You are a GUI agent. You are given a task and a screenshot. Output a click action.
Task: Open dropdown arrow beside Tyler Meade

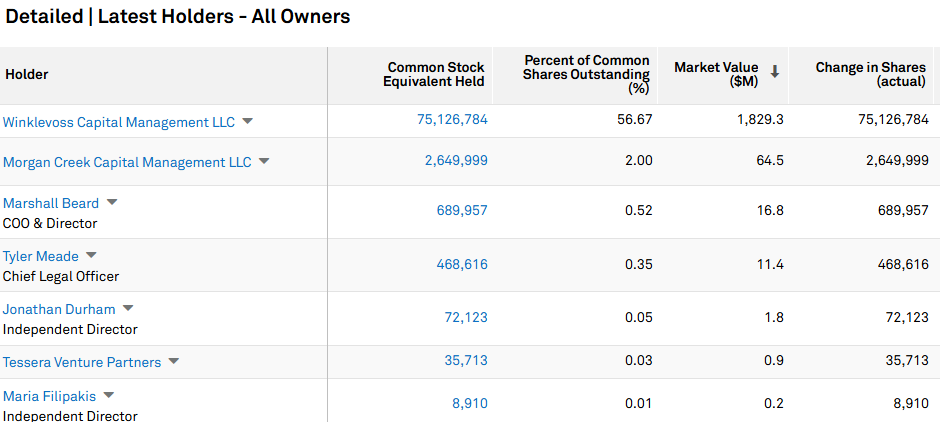[91, 255]
